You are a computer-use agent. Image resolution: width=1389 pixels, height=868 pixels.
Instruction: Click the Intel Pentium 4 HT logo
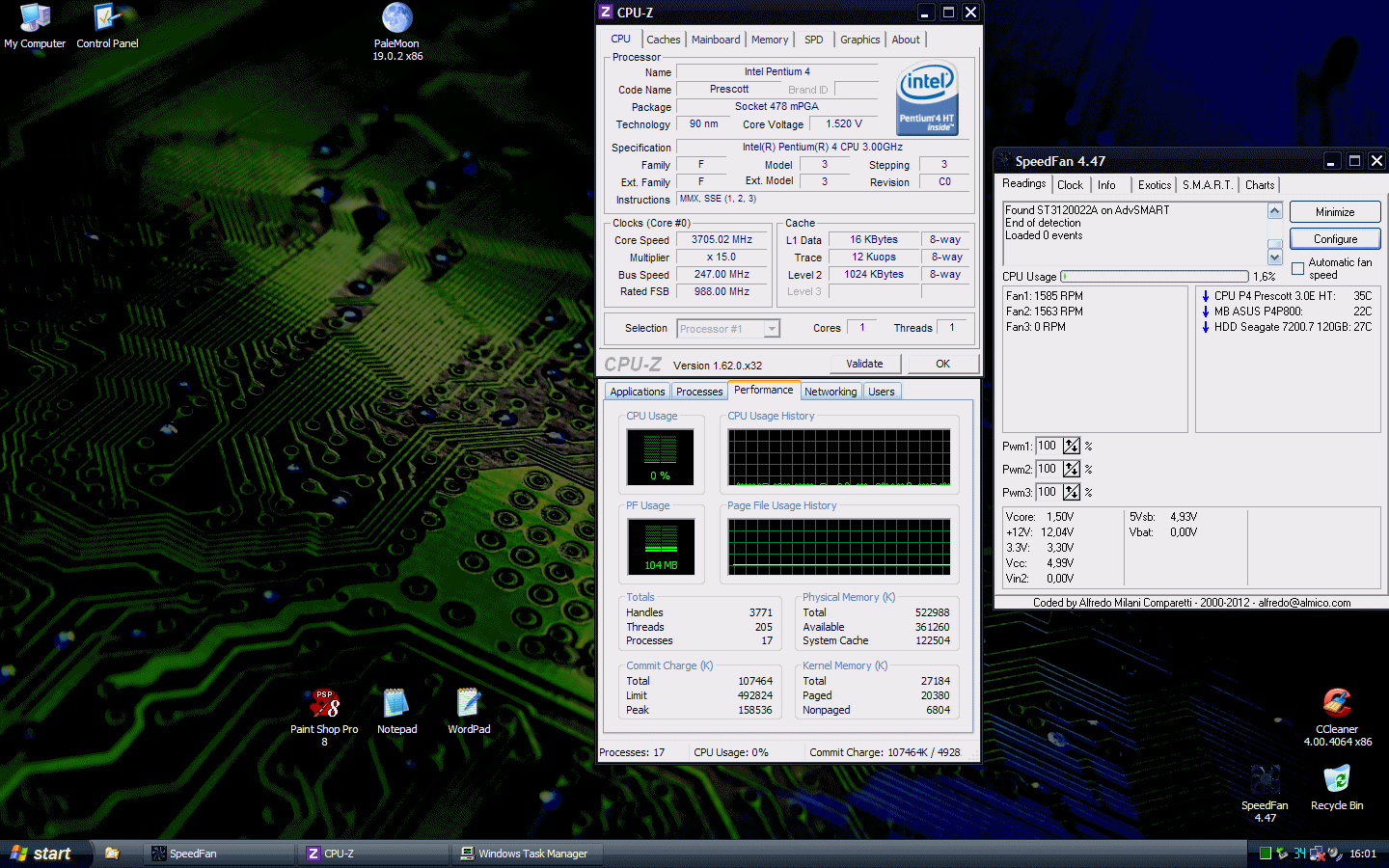pyautogui.click(x=927, y=98)
